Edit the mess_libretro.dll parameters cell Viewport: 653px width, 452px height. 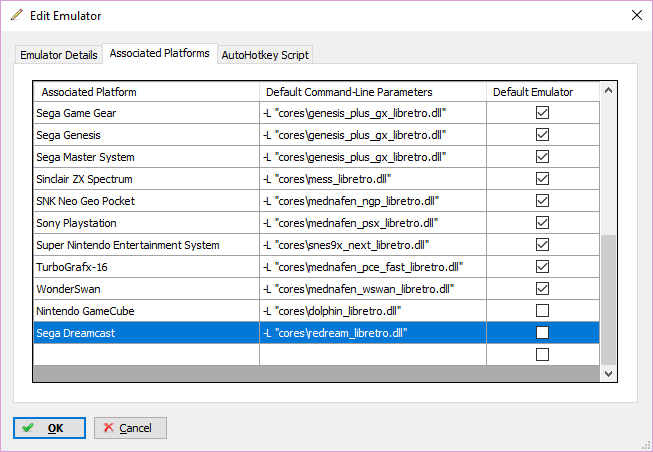tap(373, 179)
